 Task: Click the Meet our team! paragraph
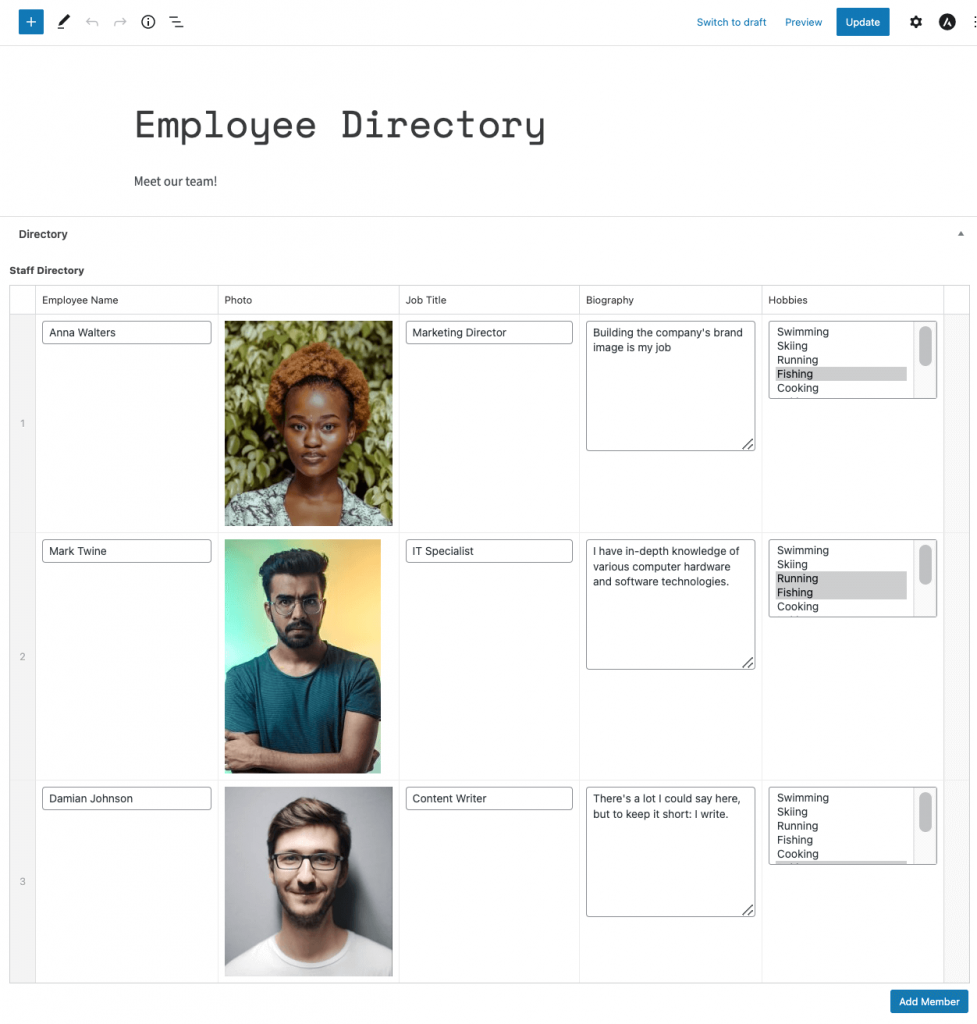coord(175,182)
